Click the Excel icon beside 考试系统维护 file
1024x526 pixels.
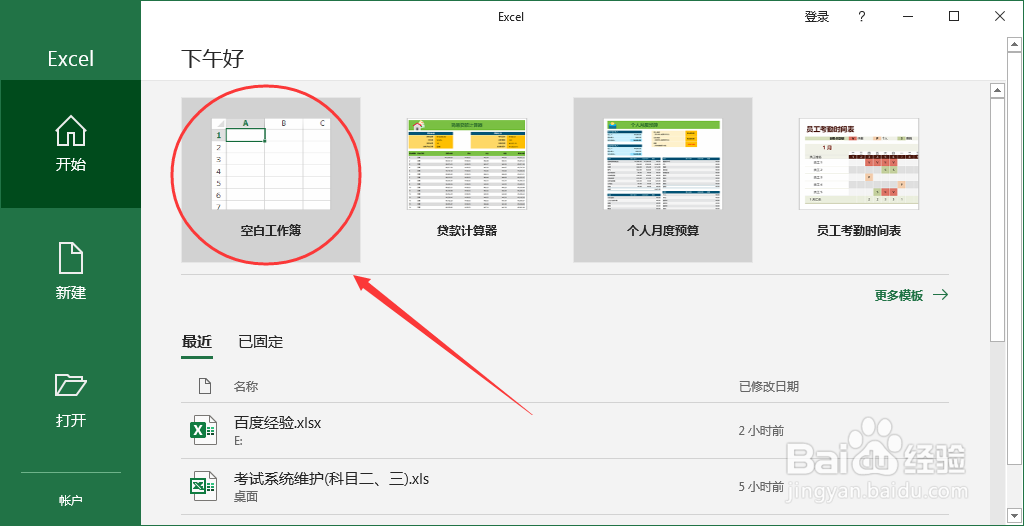(203, 486)
